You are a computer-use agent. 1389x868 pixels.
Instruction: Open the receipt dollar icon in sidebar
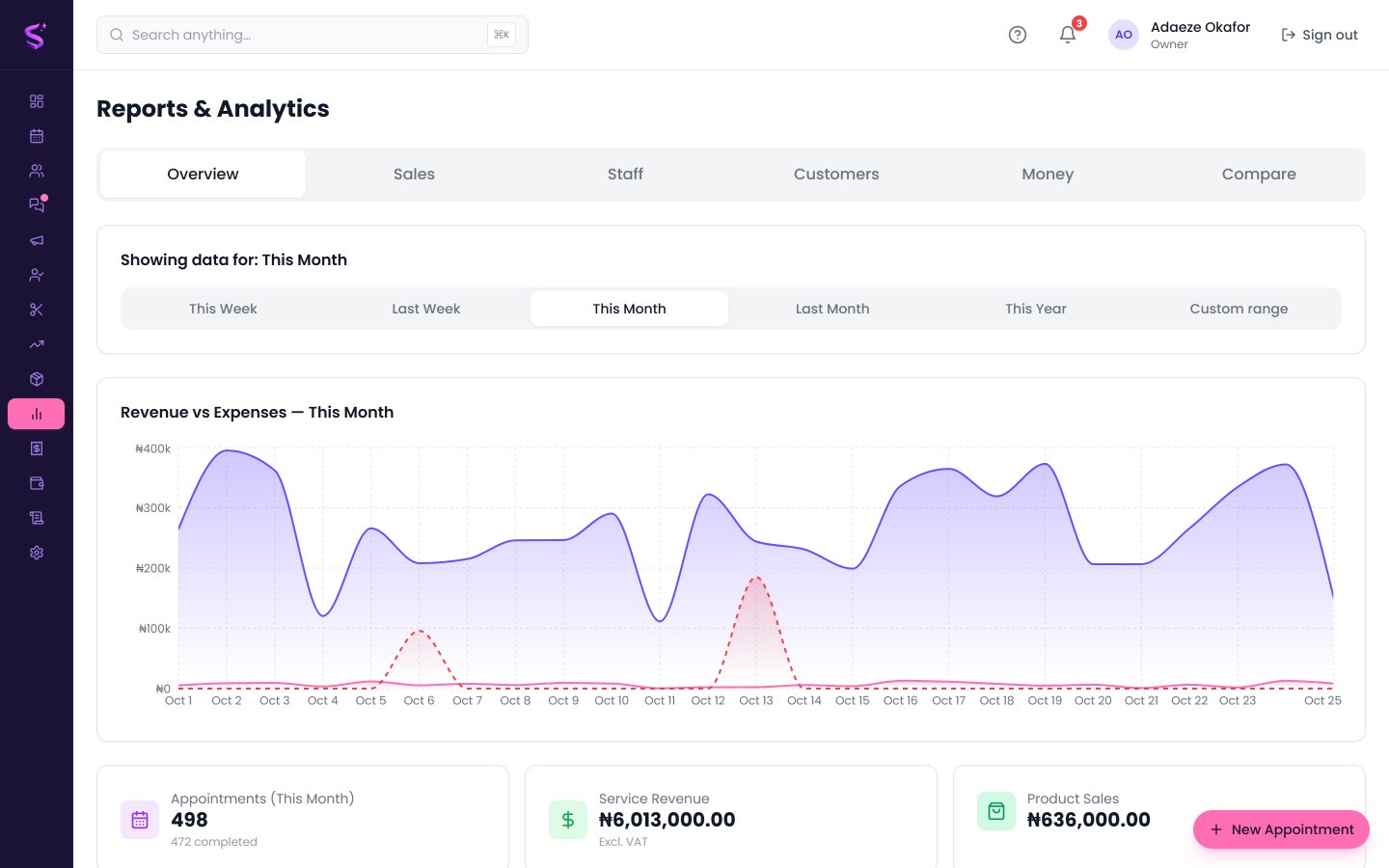pyautogui.click(x=37, y=448)
